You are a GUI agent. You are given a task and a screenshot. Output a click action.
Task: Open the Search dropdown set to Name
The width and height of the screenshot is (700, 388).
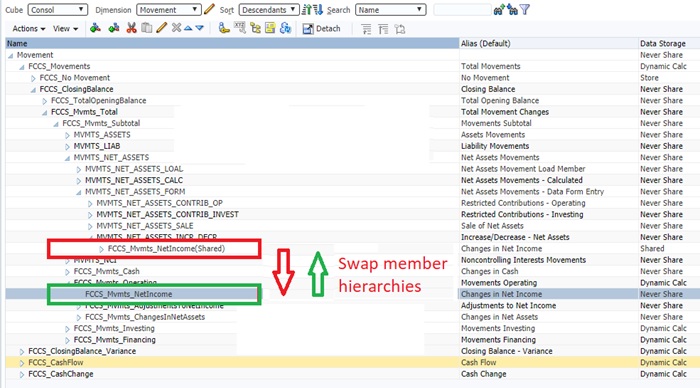pyautogui.click(x=391, y=10)
